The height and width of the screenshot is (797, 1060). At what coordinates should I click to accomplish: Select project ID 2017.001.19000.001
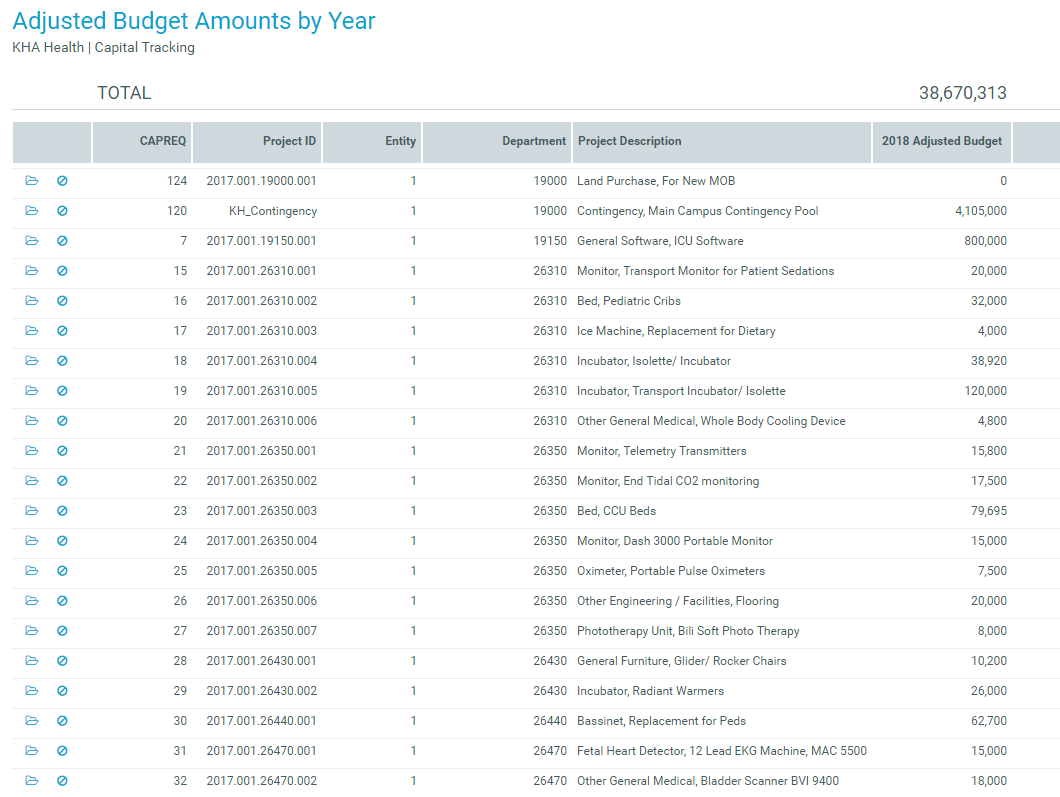click(x=261, y=180)
